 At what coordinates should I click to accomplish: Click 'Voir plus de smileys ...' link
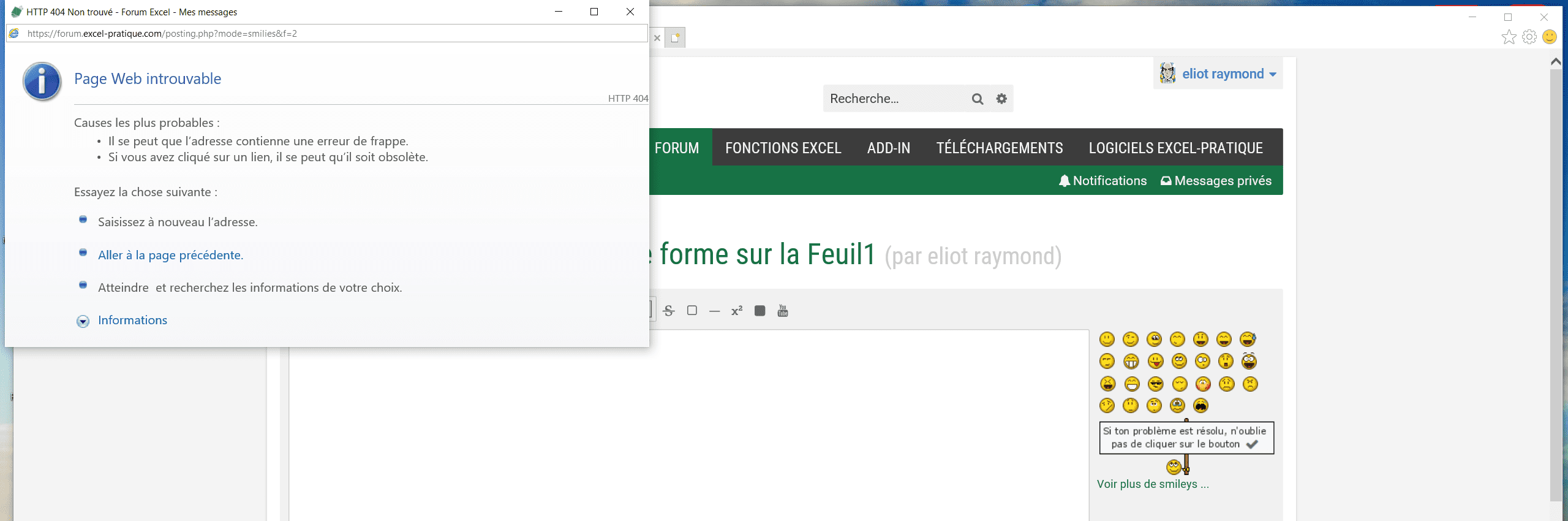(1153, 484)
